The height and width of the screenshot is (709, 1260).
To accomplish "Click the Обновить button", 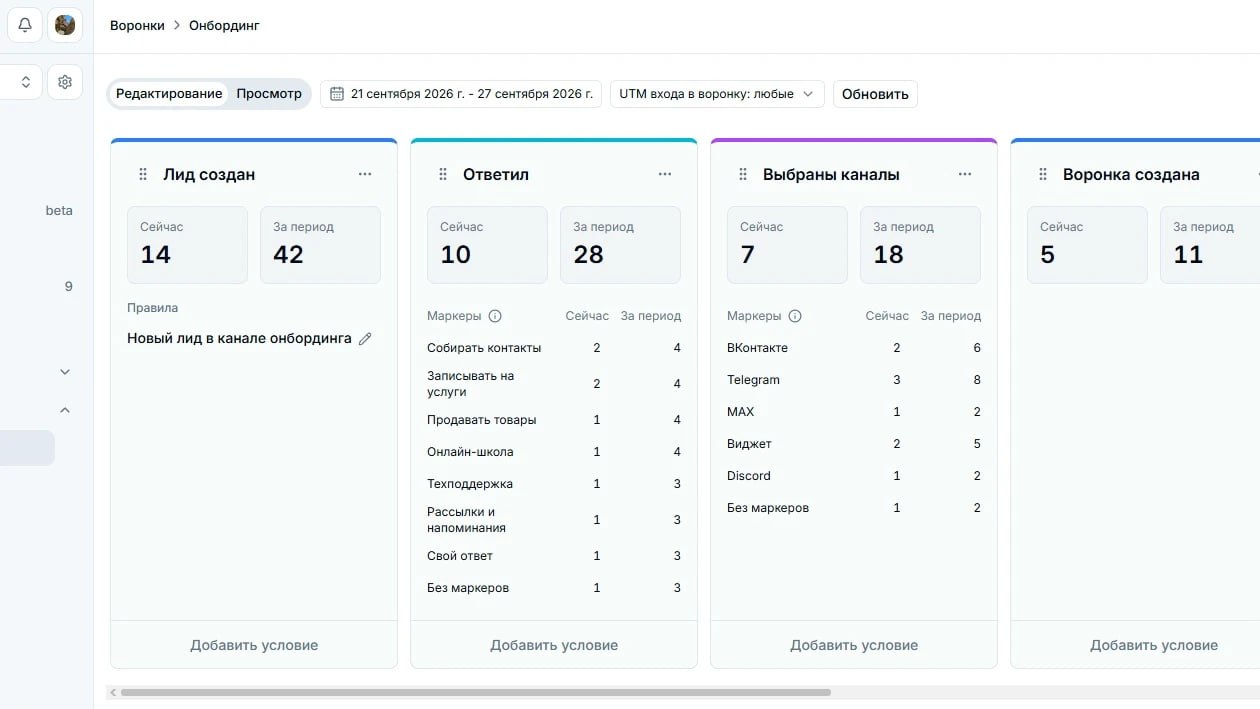I will coord(875,94).
